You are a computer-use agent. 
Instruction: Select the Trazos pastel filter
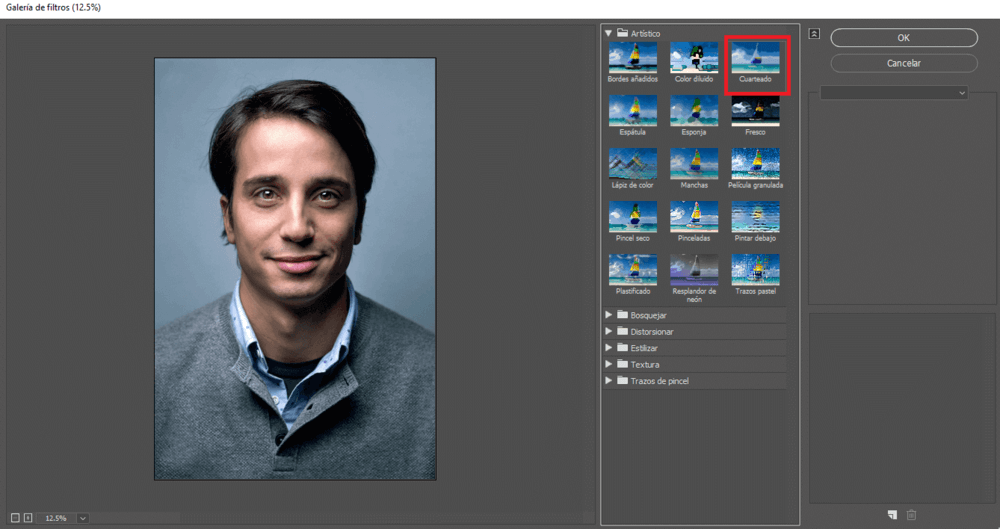point(755,269)
